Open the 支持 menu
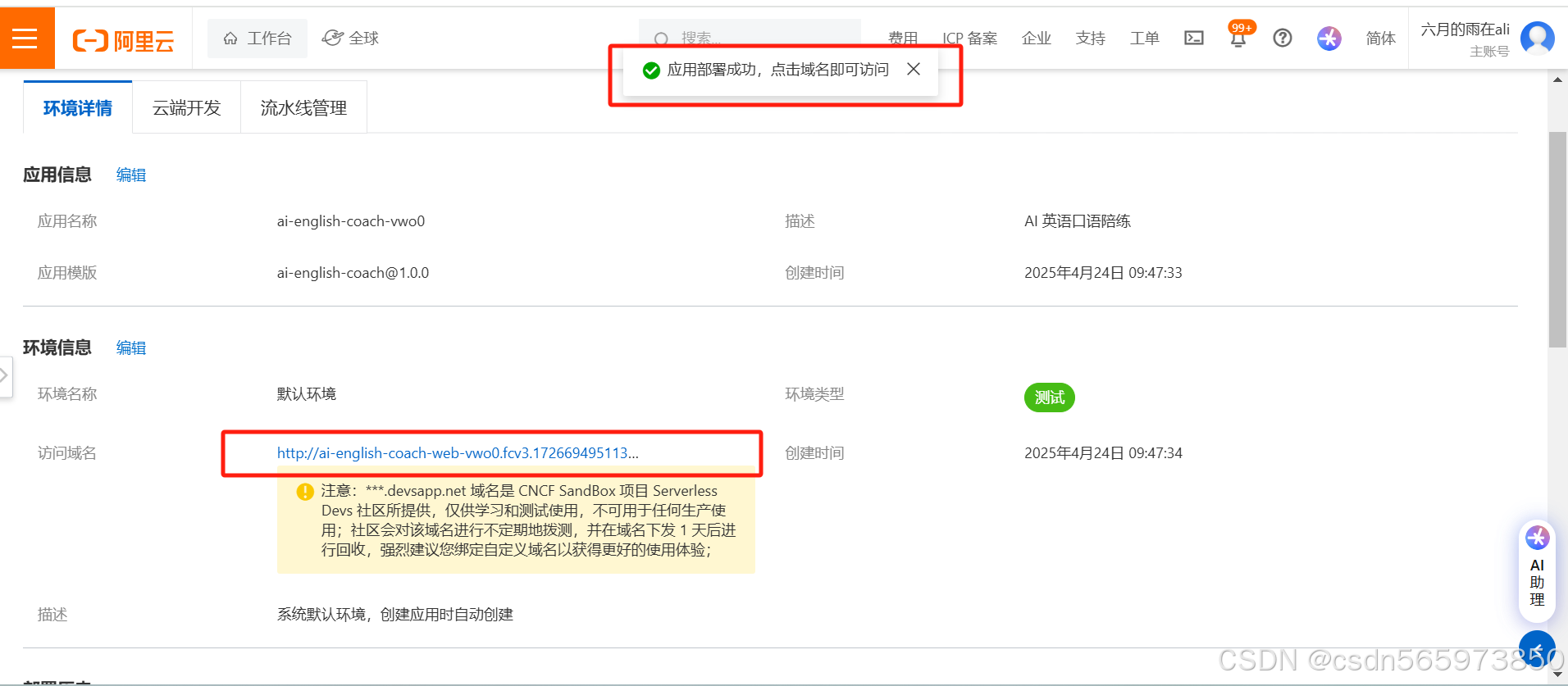Viewport: 1568px width, 686px height. [1091, 39]
